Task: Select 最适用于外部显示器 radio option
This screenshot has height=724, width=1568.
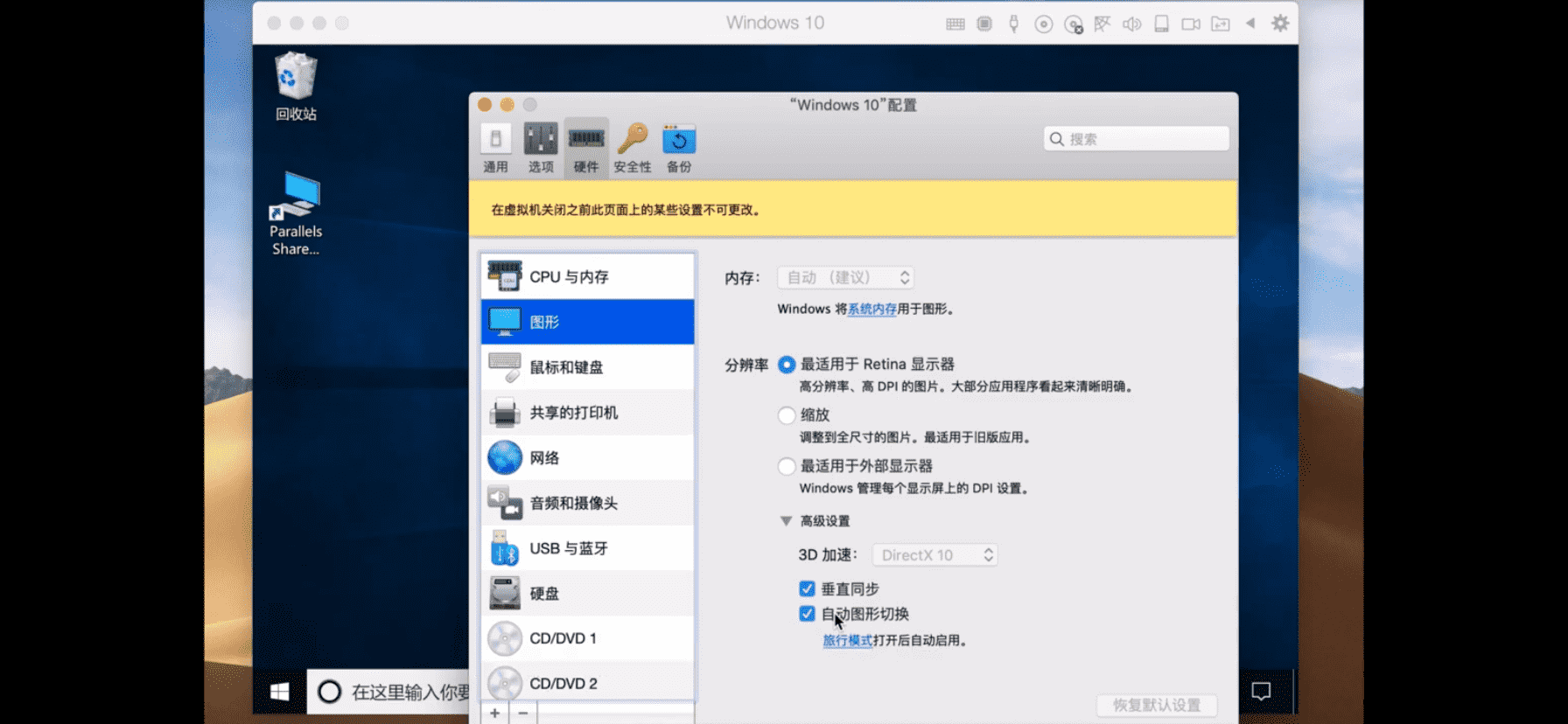Action: click(787, 466)
